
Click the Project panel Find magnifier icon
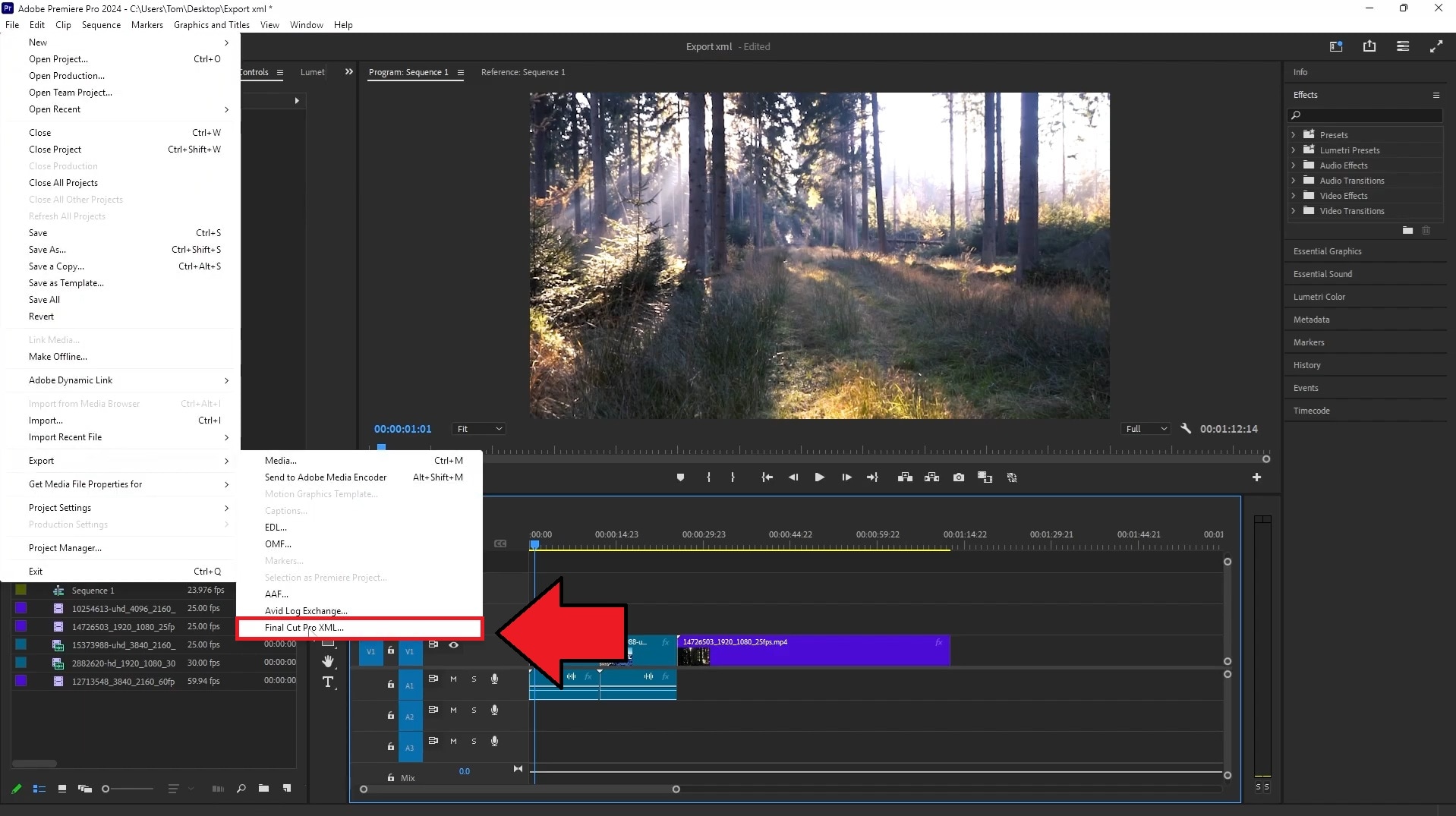pos(241,789)
